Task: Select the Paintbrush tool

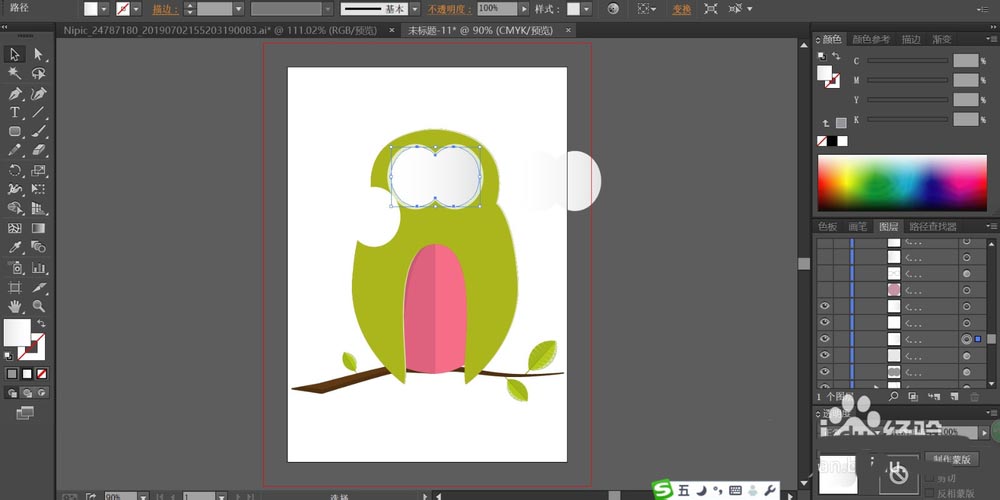Action: pyautogui.click(x=38, y=131)
